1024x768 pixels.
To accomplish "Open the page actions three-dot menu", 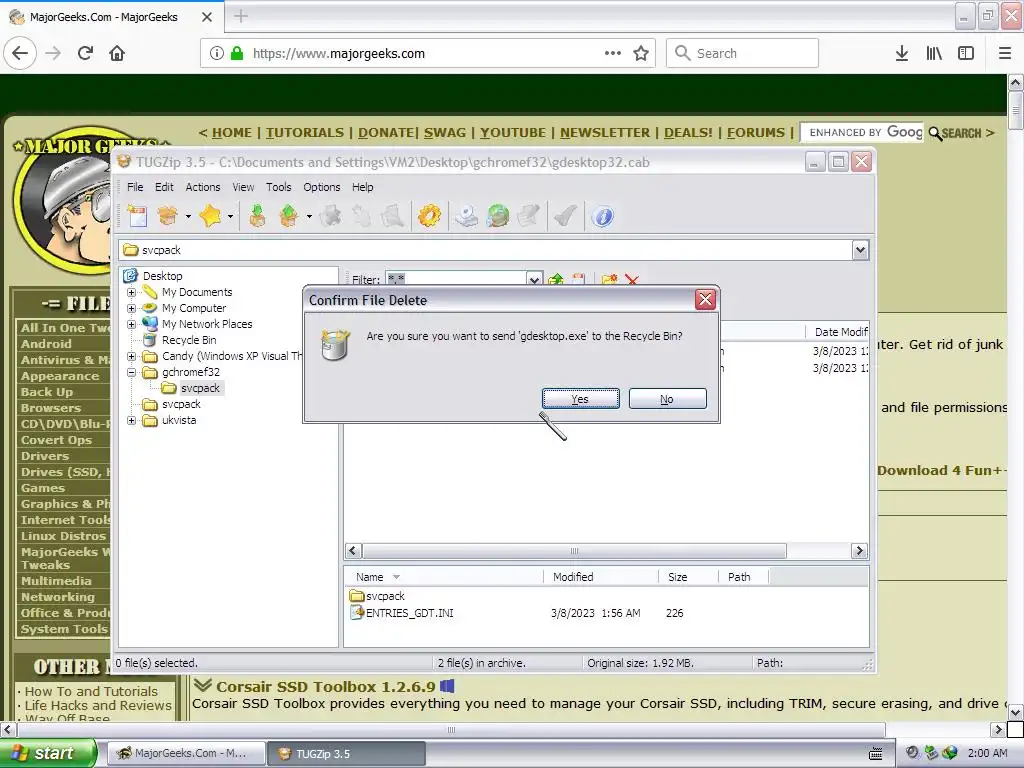I will pos(613,53).
